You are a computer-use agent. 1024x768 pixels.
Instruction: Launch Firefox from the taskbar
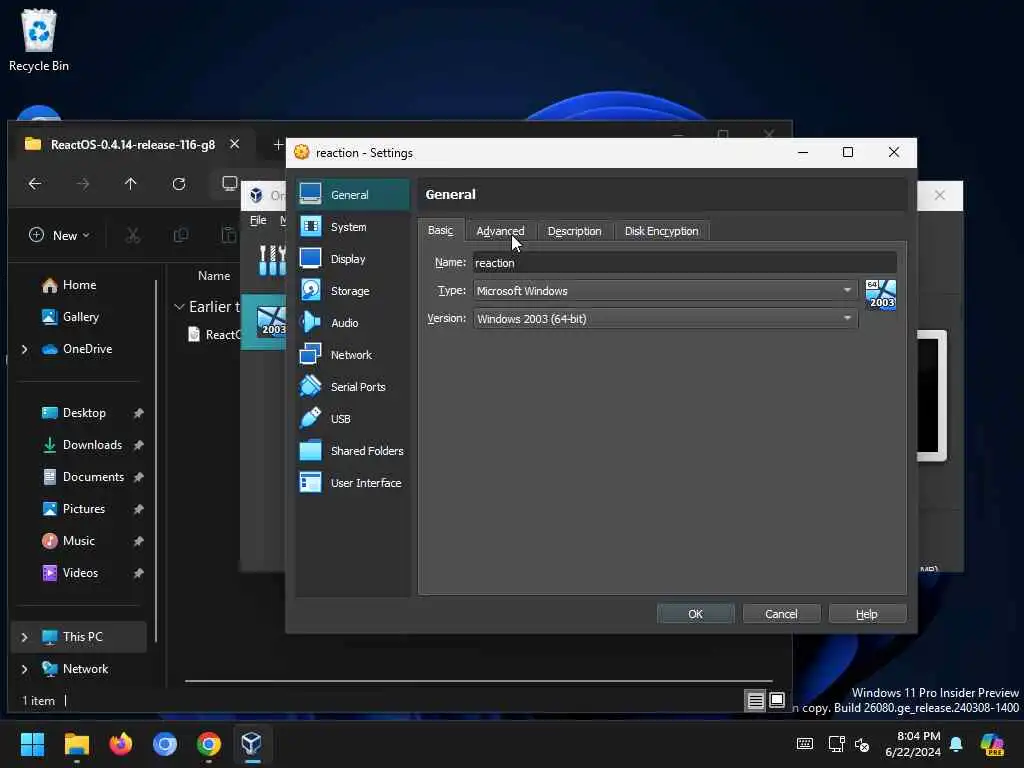121,744
